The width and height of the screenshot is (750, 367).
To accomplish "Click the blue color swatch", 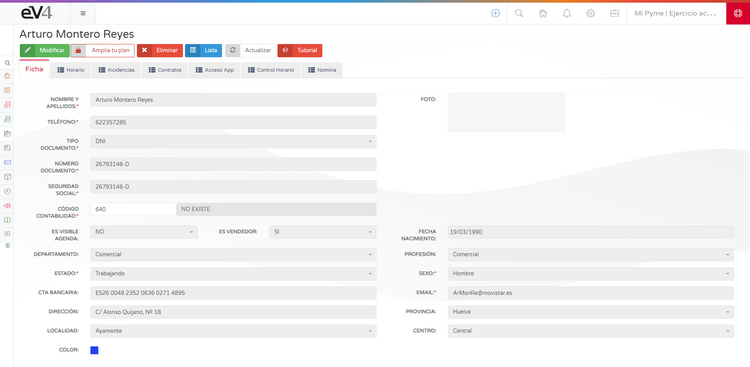I will (94, 350).
